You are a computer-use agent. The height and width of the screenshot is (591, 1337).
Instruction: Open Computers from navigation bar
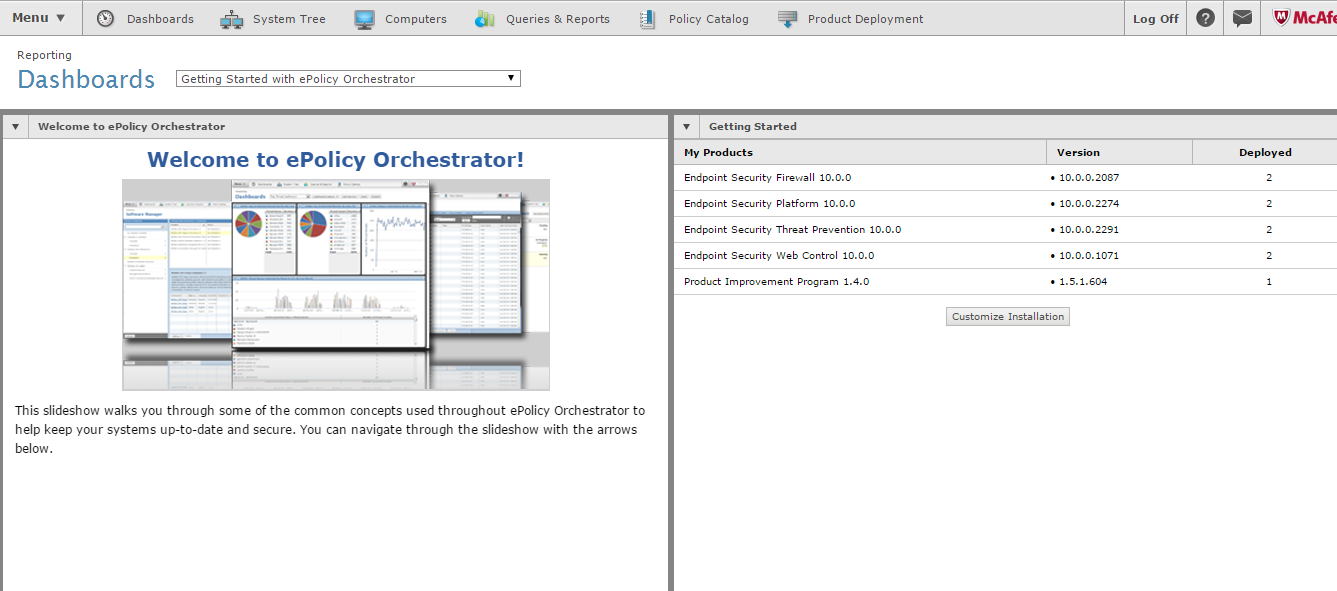(x=416, y=19)
